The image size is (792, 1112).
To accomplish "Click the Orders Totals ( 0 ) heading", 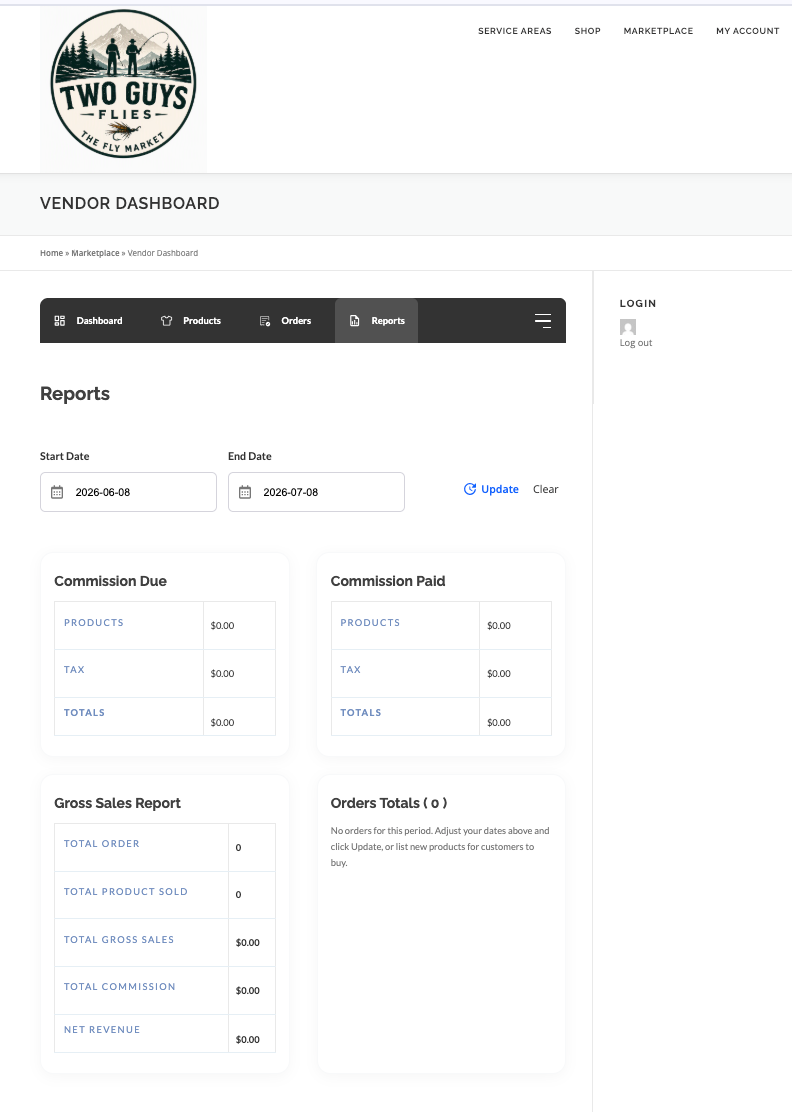I will pyautogui.click(x=389, y=803).
